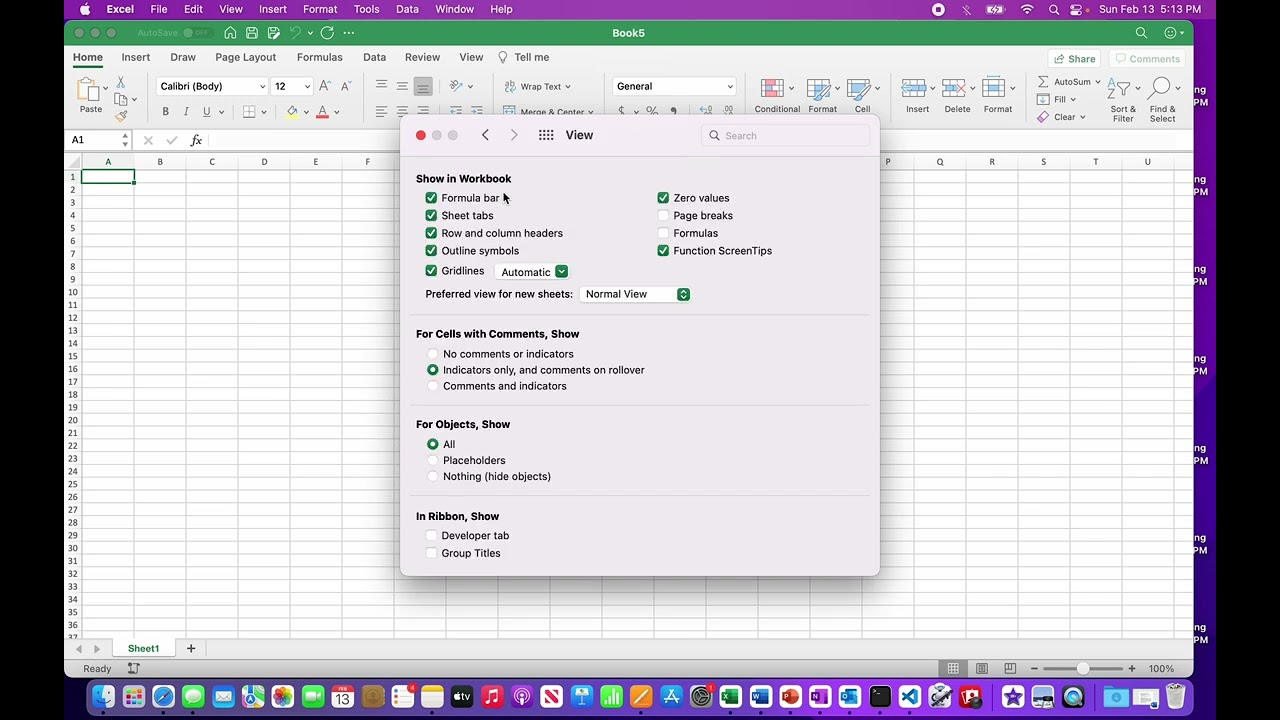Viewport: 1280px width, 720px height.
Task: Toggle Row and column headers checkbox
Action: [x=431, y=233]
